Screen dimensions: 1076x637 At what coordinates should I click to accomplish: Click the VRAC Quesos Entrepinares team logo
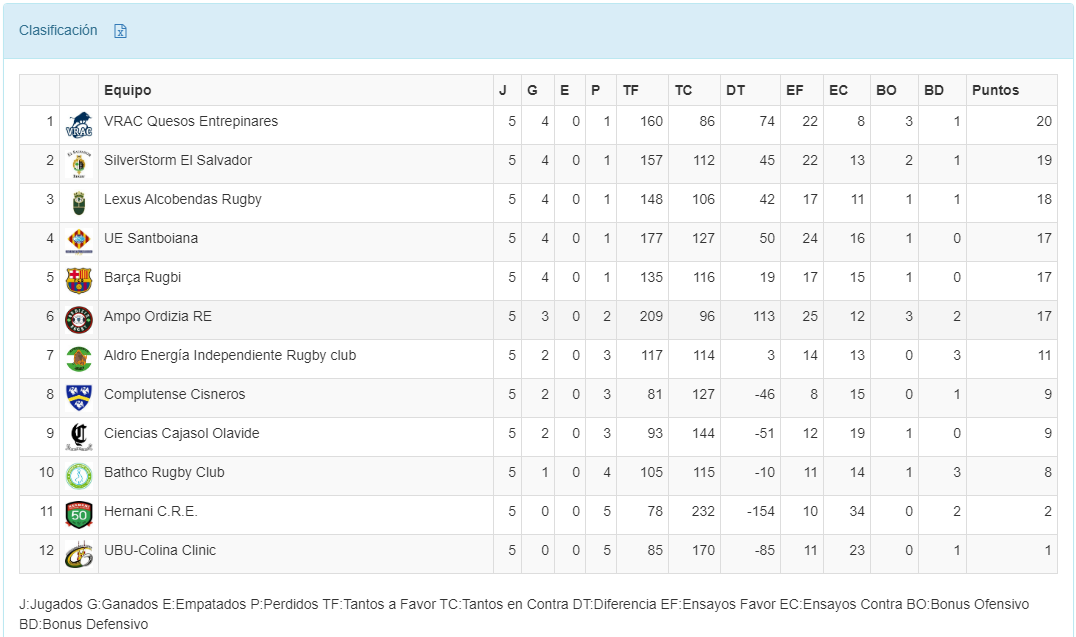(79, 126)
